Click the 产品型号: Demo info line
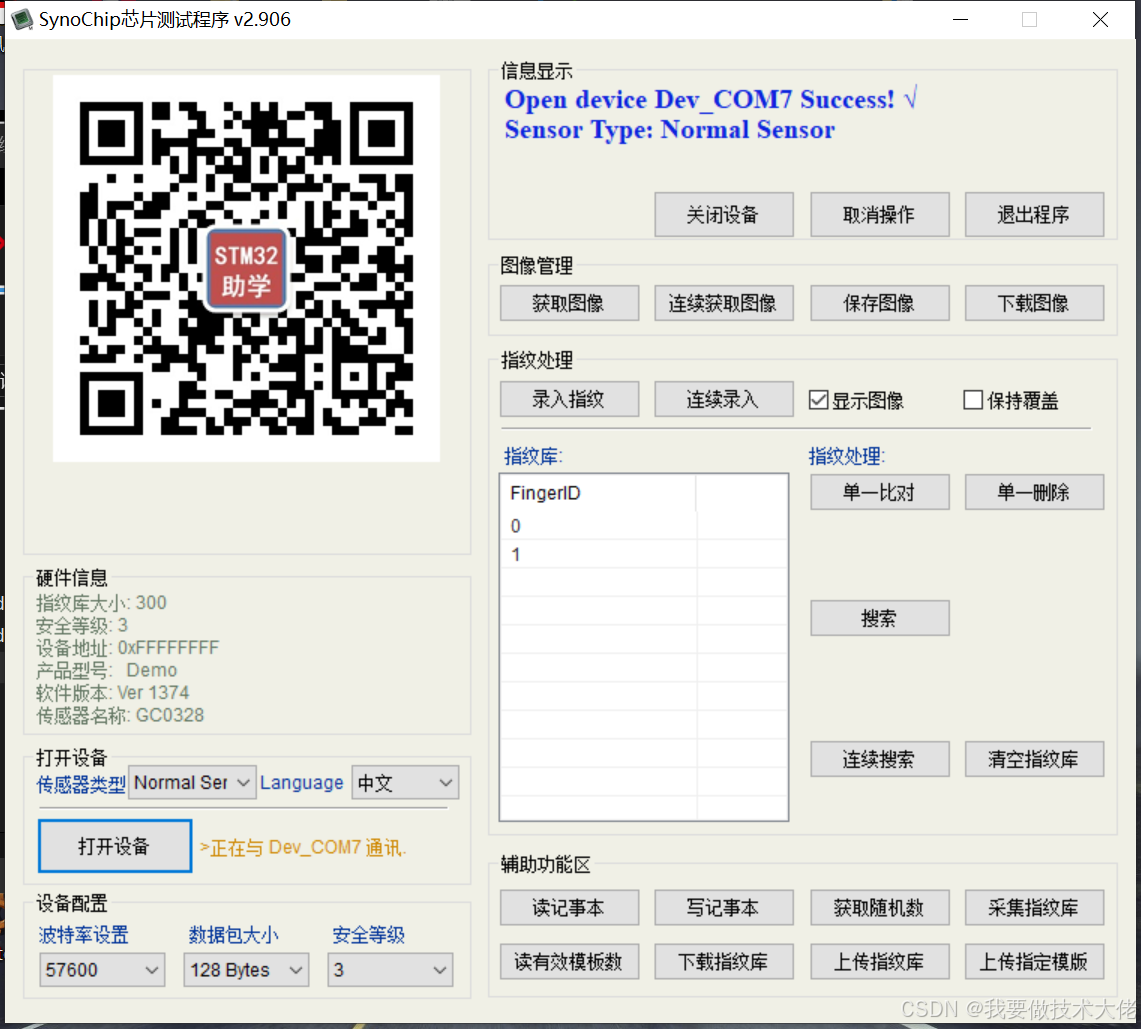The width and height of the screenshot is (1141, 1029). click(107, 670)
